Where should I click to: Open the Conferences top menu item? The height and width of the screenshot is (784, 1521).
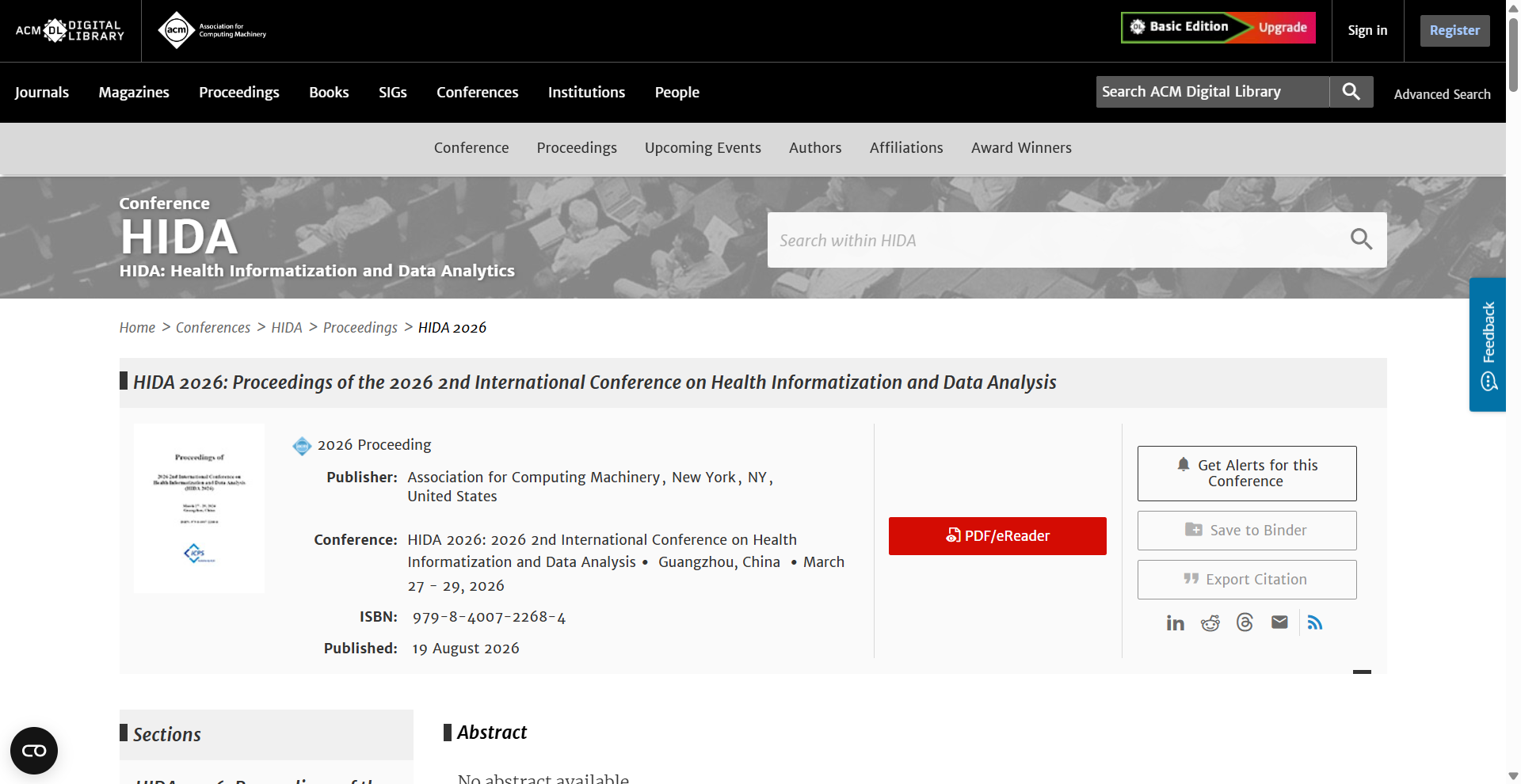(478, 93)
